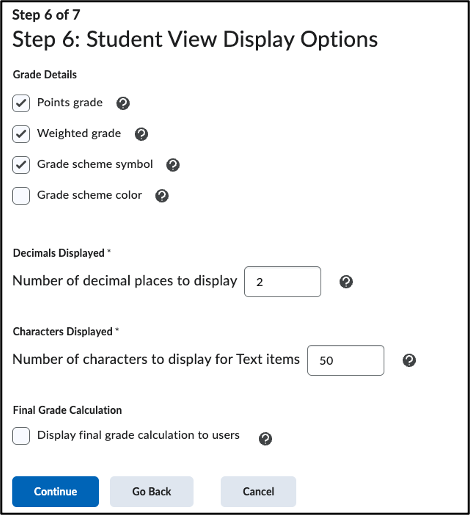Click the Grade Details section label
Image resolution: width=470 pixels, height=516 pixels.
click(x=45, y=74)
